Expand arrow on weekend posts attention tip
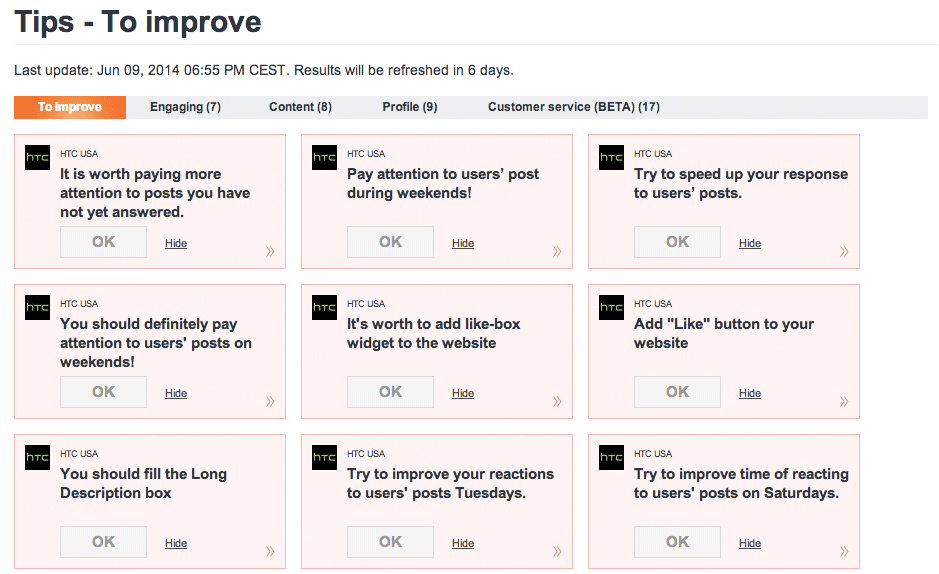This screenshot has height=574, width=939. coord(557,252)
